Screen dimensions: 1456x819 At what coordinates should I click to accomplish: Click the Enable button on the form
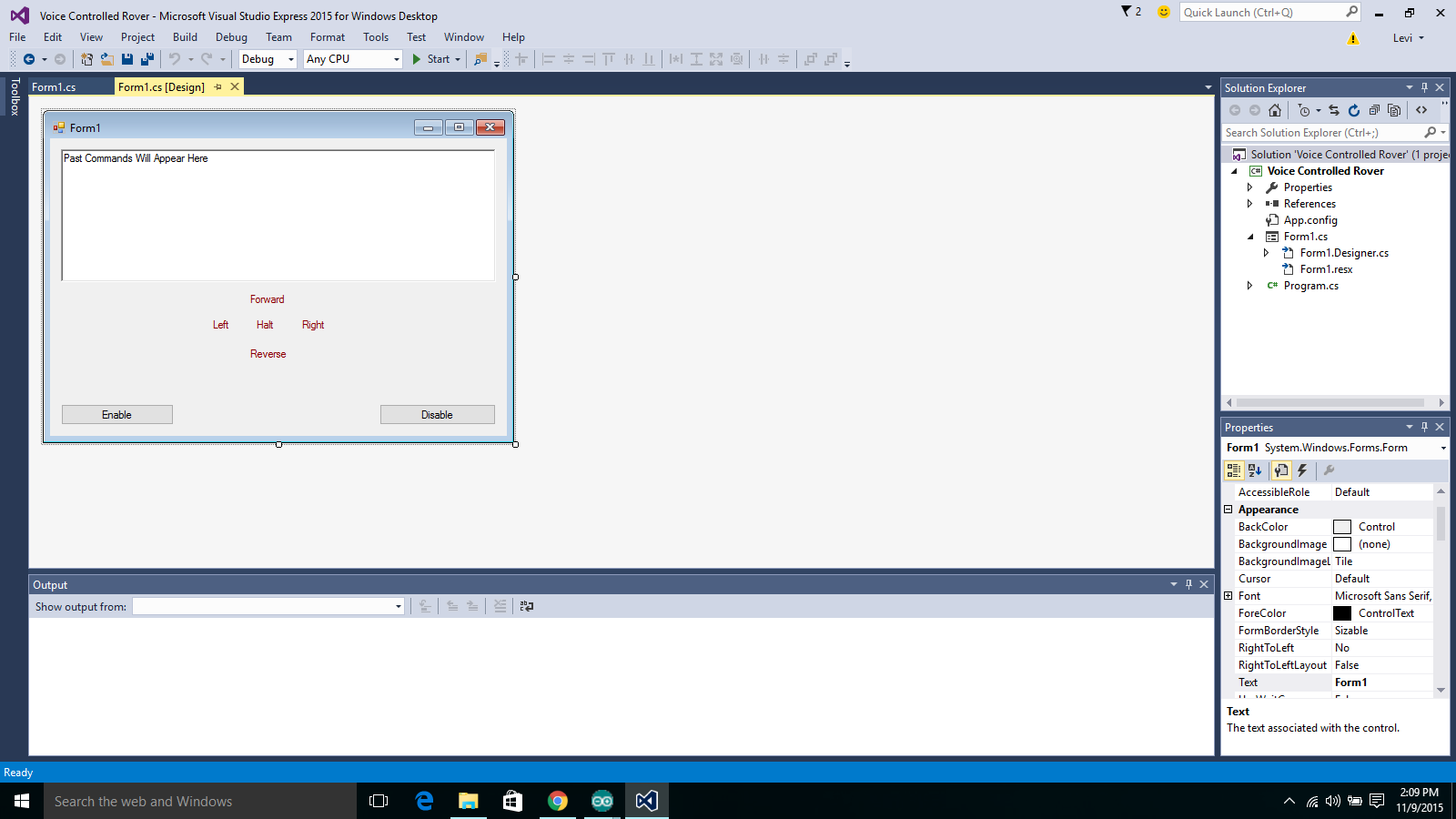coord(116,414)
